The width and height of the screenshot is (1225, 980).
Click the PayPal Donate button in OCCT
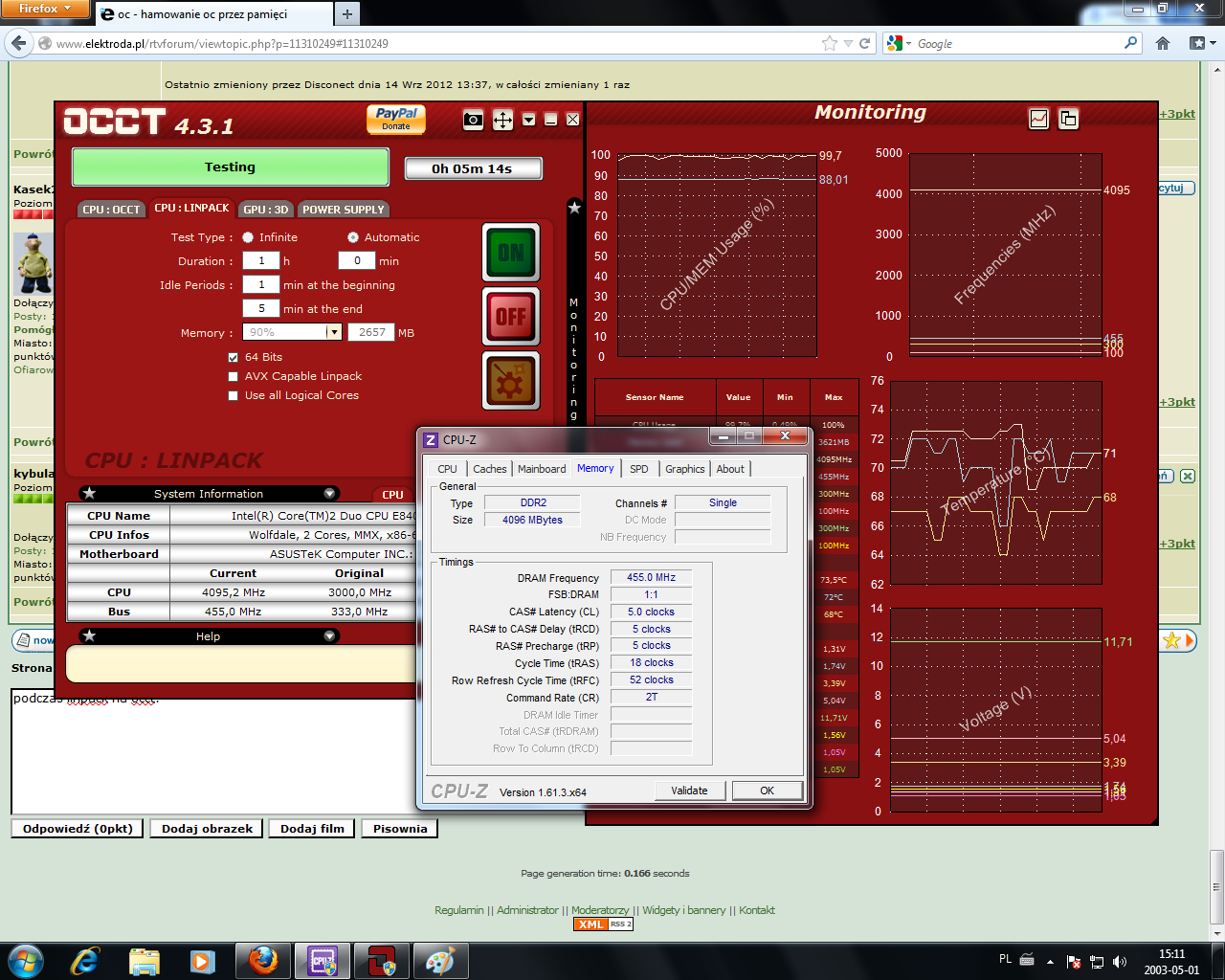pos(396,119)
